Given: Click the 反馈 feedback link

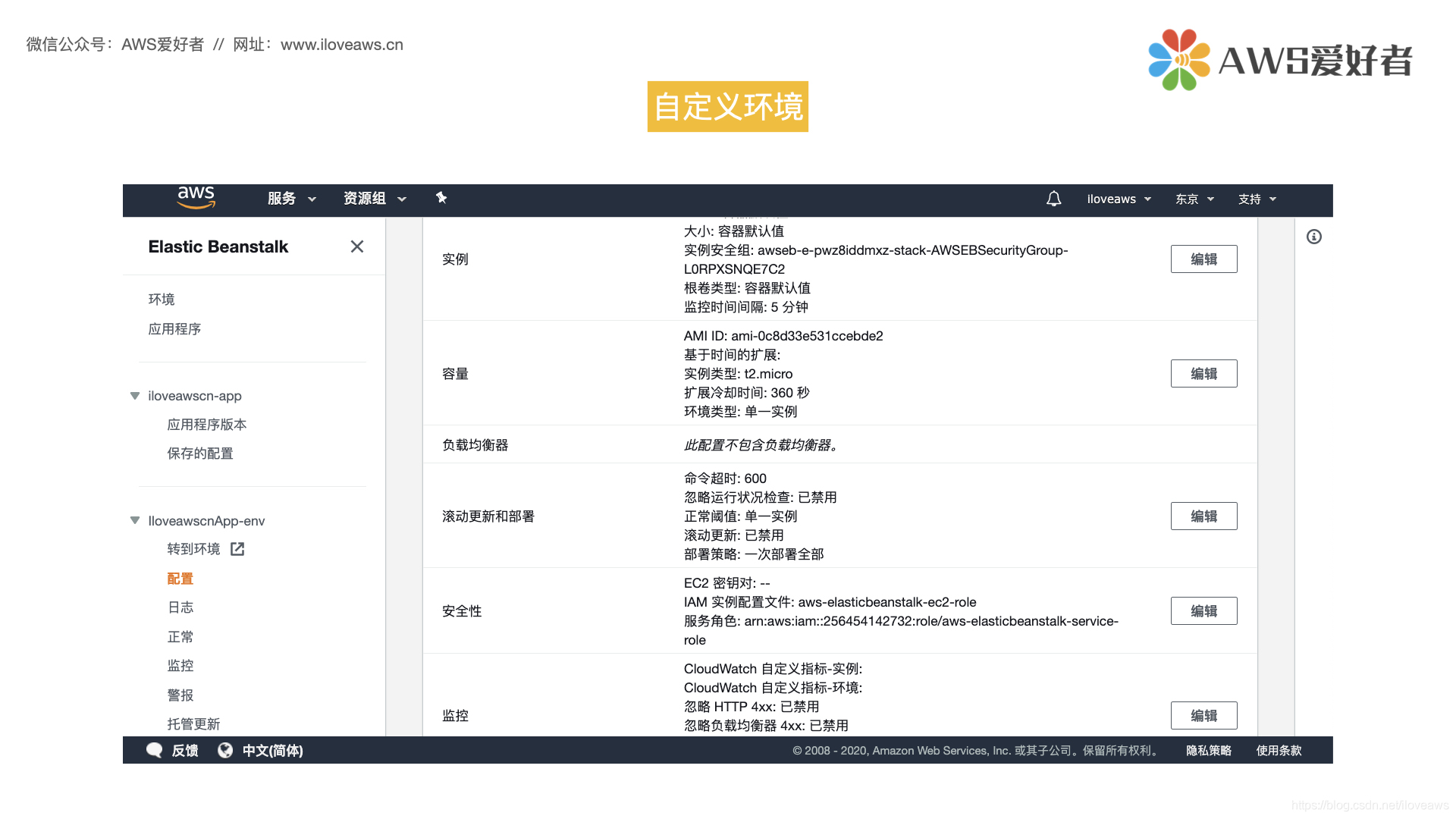Looking at the screenshot, I should point(185,751).
